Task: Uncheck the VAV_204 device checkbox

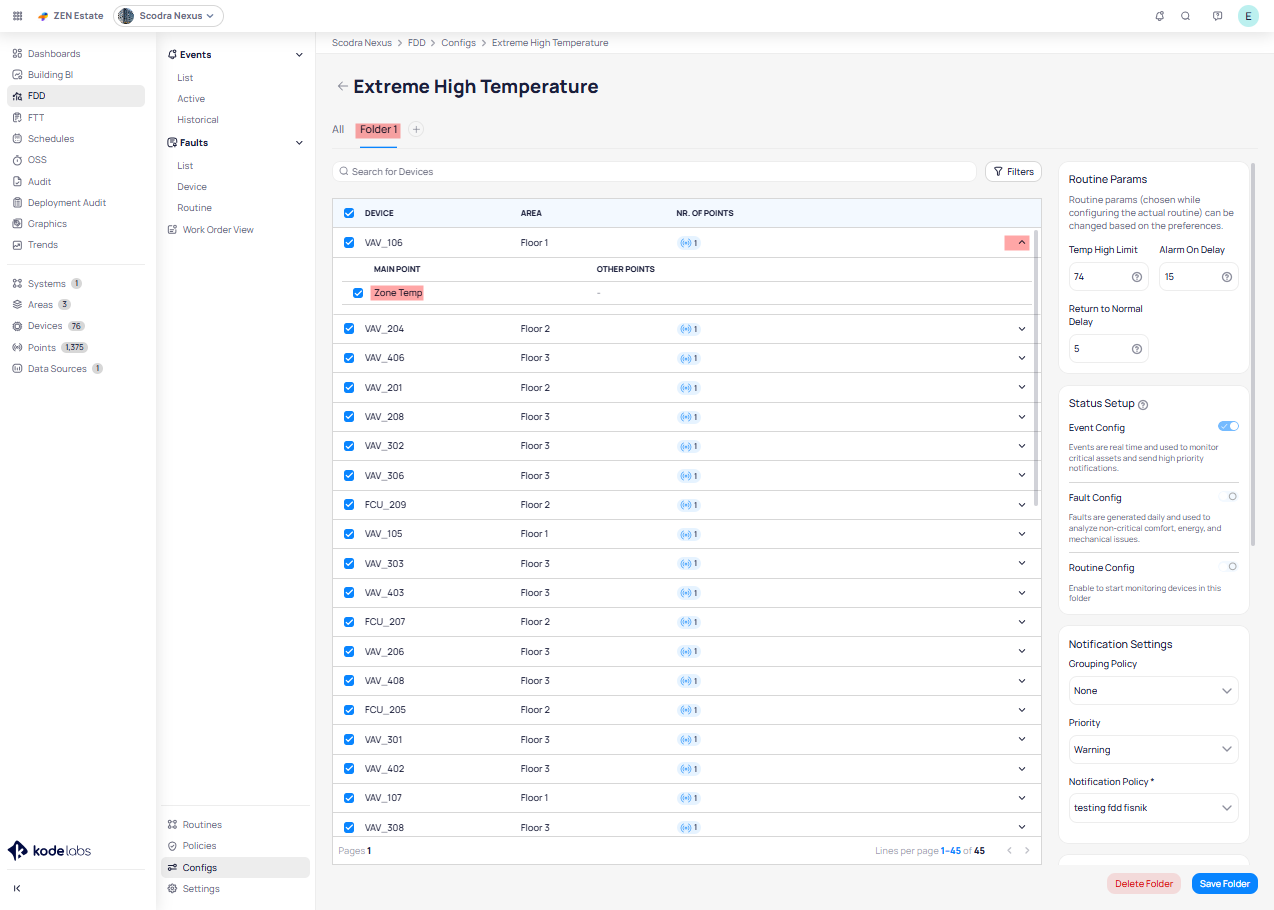Action: point(349,329)
